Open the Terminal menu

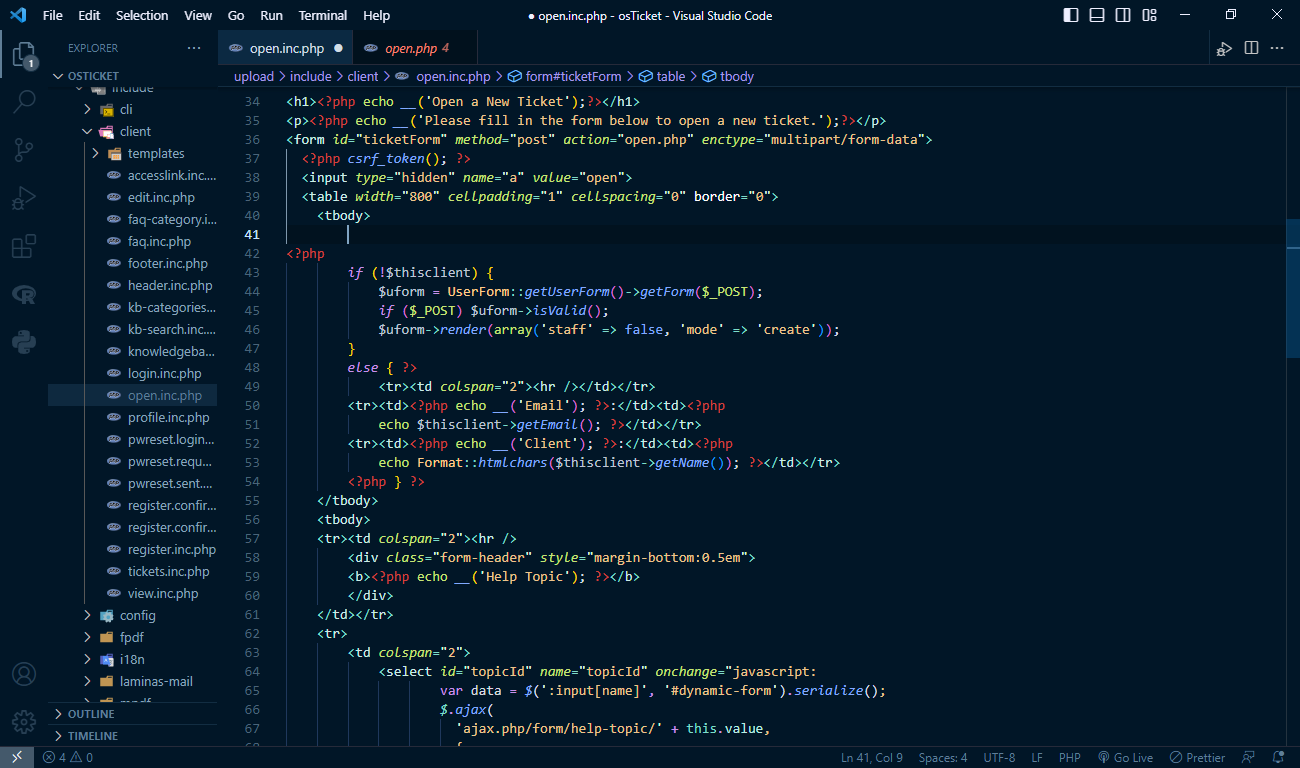[322, 15]
